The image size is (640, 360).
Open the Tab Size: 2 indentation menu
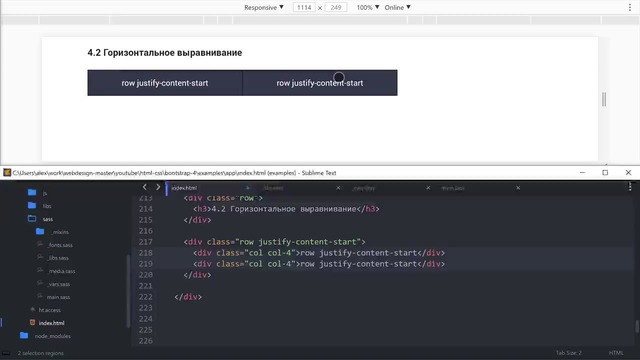pyautogui.click(x=569, y=353)
